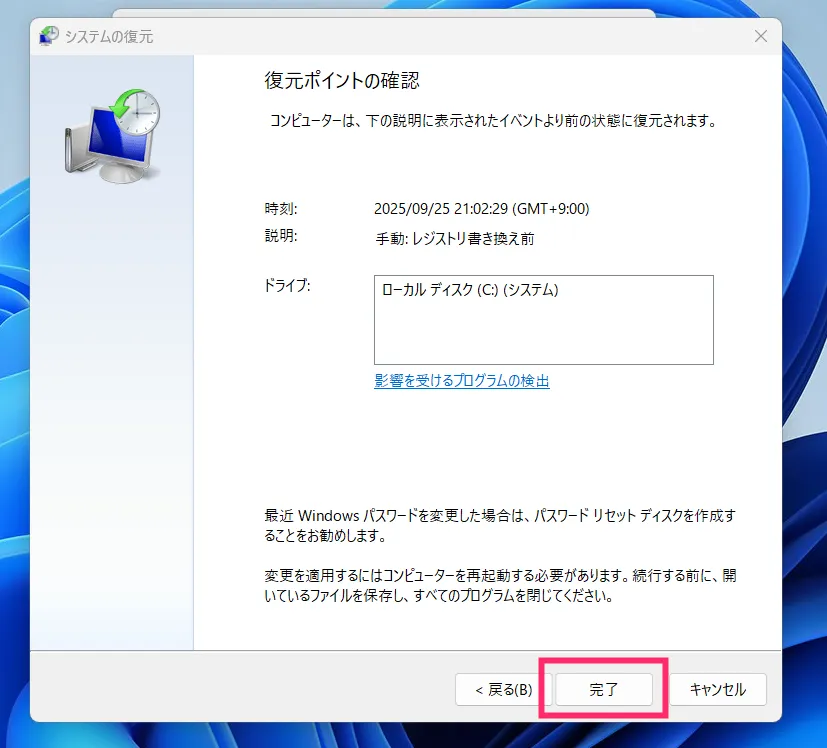Cancel the restore with キャンセル button
This screenshot has height=748, width=827.
718,689
